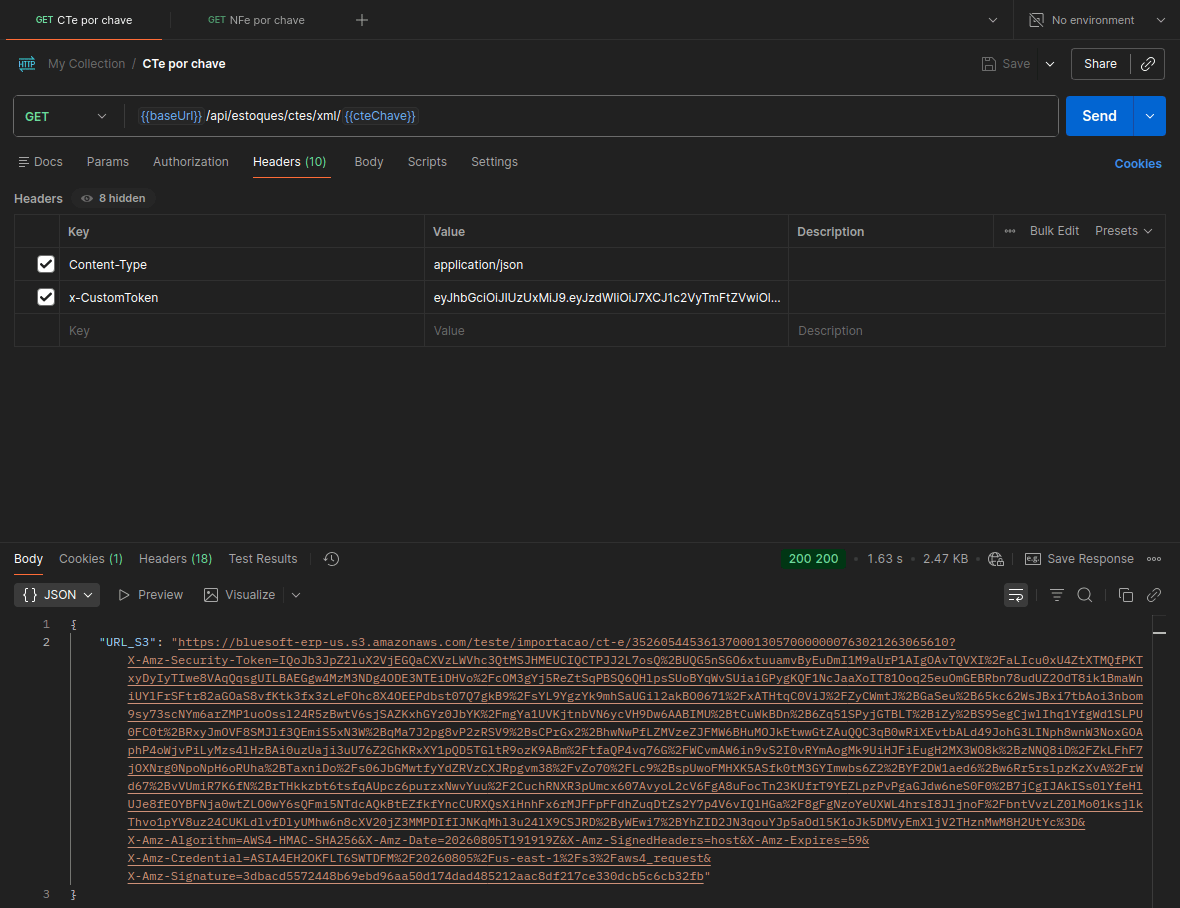
Task: Switch to the NFe por chave tab
Action: click(256, 20)
